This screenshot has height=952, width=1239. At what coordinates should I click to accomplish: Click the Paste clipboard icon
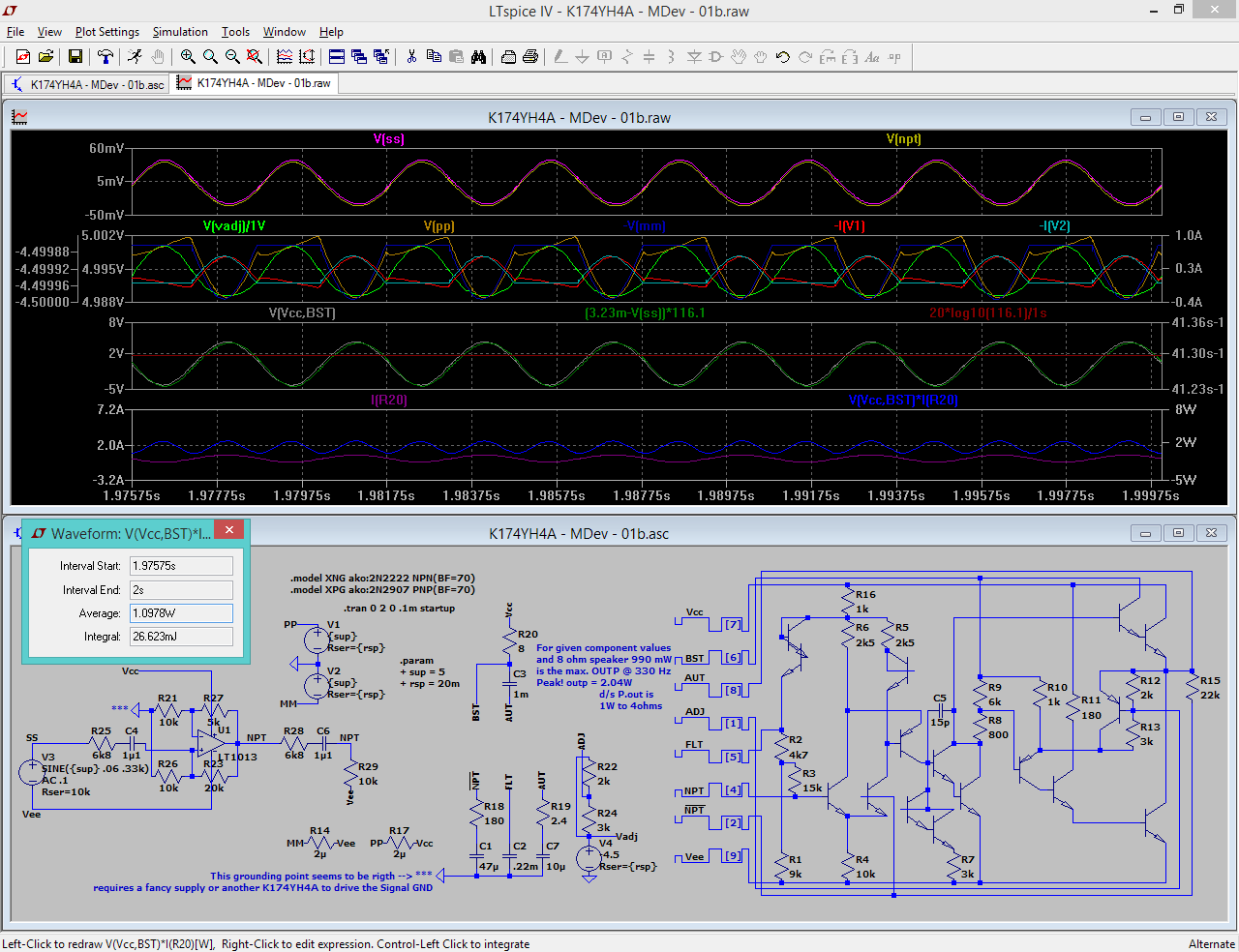click(x=456, y=57)
